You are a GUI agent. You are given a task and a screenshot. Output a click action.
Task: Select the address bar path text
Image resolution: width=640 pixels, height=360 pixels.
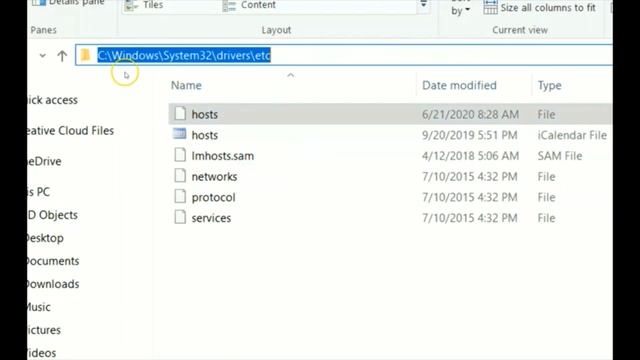tap(184, 56)
